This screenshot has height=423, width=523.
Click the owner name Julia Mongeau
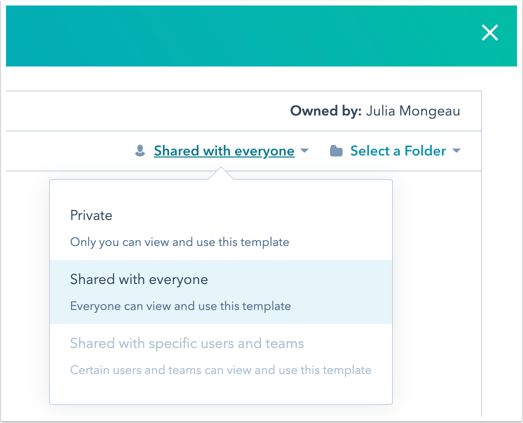pyautogui.click(x=413, y=111)
